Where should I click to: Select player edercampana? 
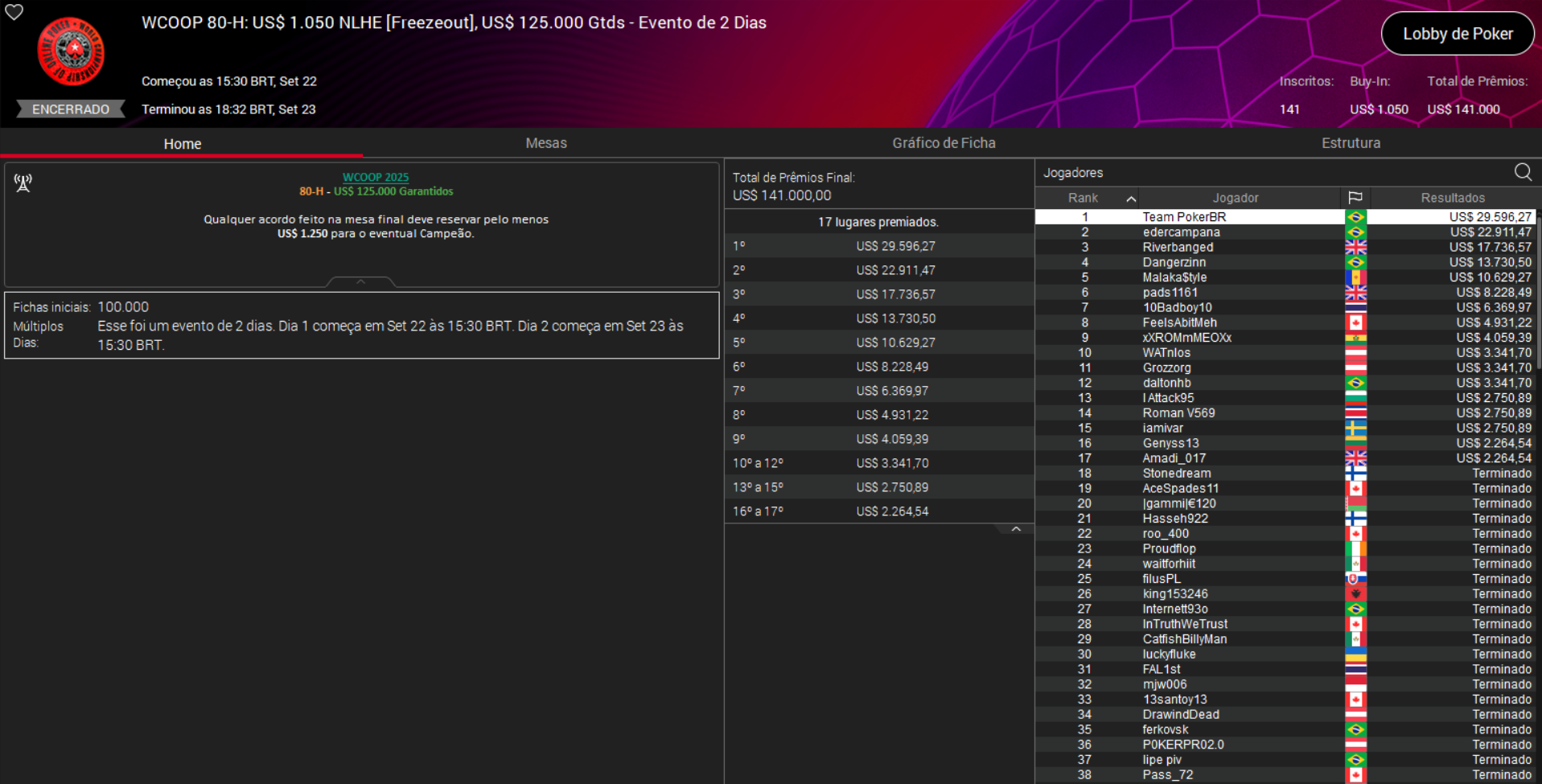[x=1285, y=232]
